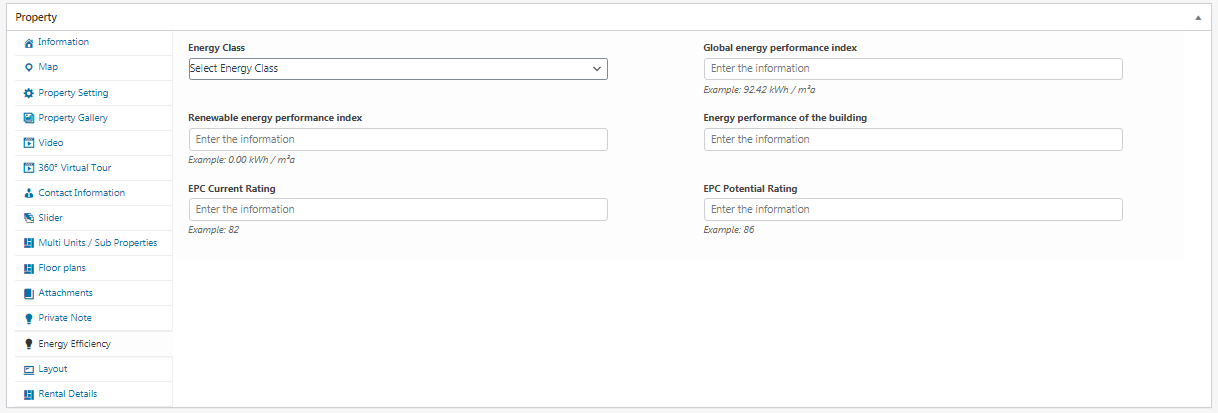The height and width of the screenshot is (413, 1218).
Task: Click the Video play icon
Action: pos(29,143)
